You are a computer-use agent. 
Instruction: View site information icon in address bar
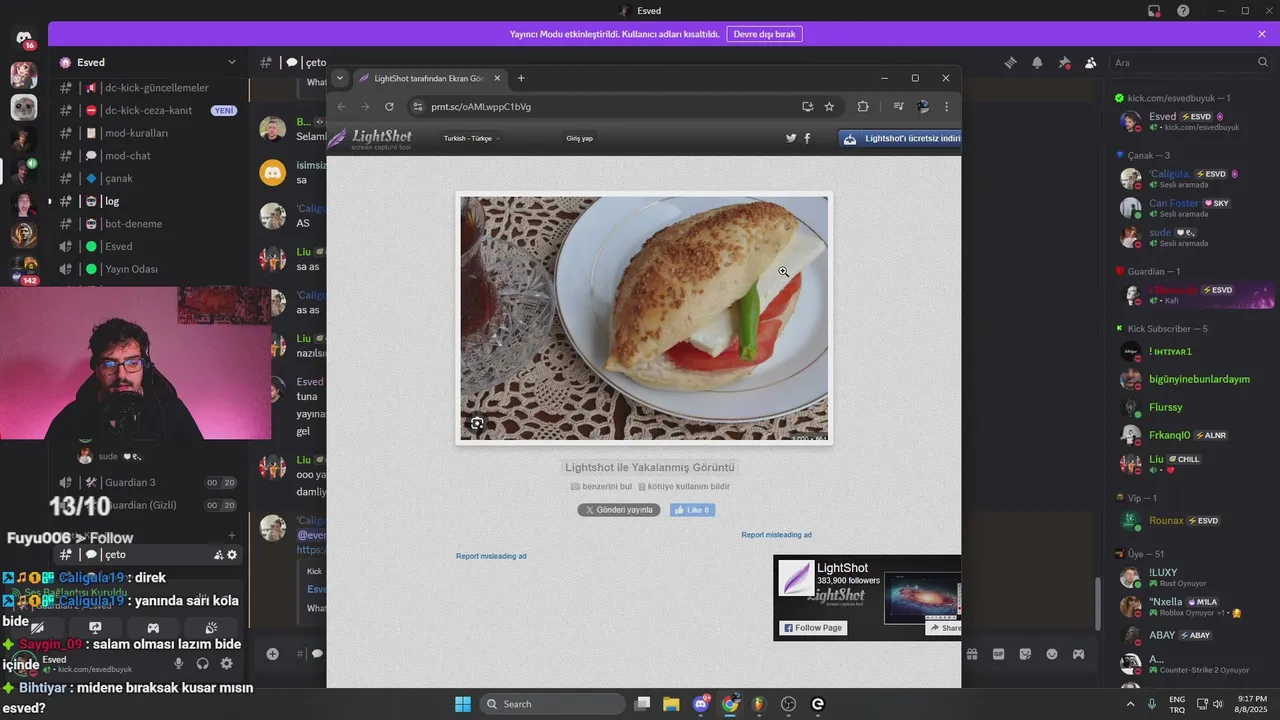(418, 106)
